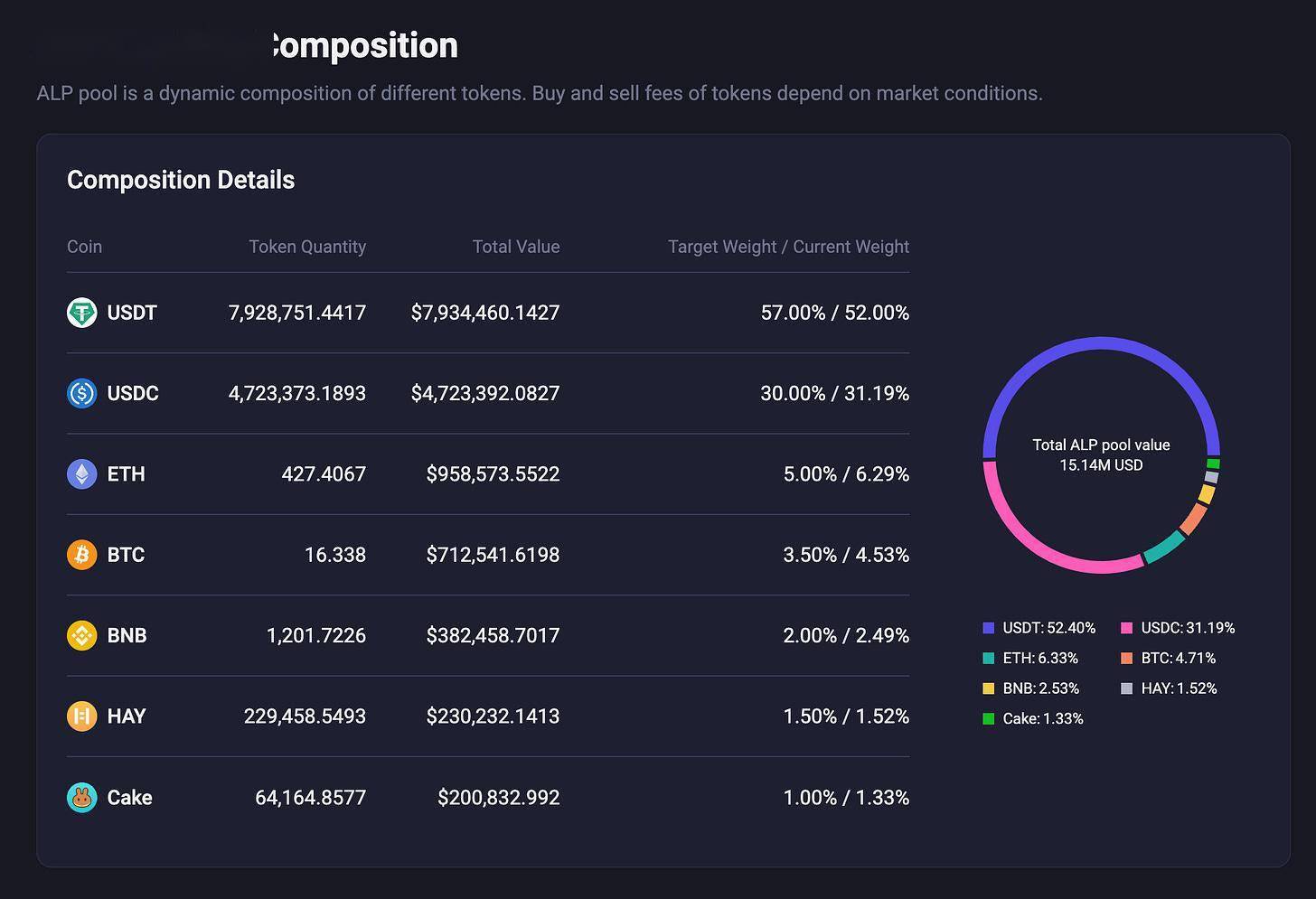Click the Cake PancakeSwap coin icon

click(x=82, y=797)
